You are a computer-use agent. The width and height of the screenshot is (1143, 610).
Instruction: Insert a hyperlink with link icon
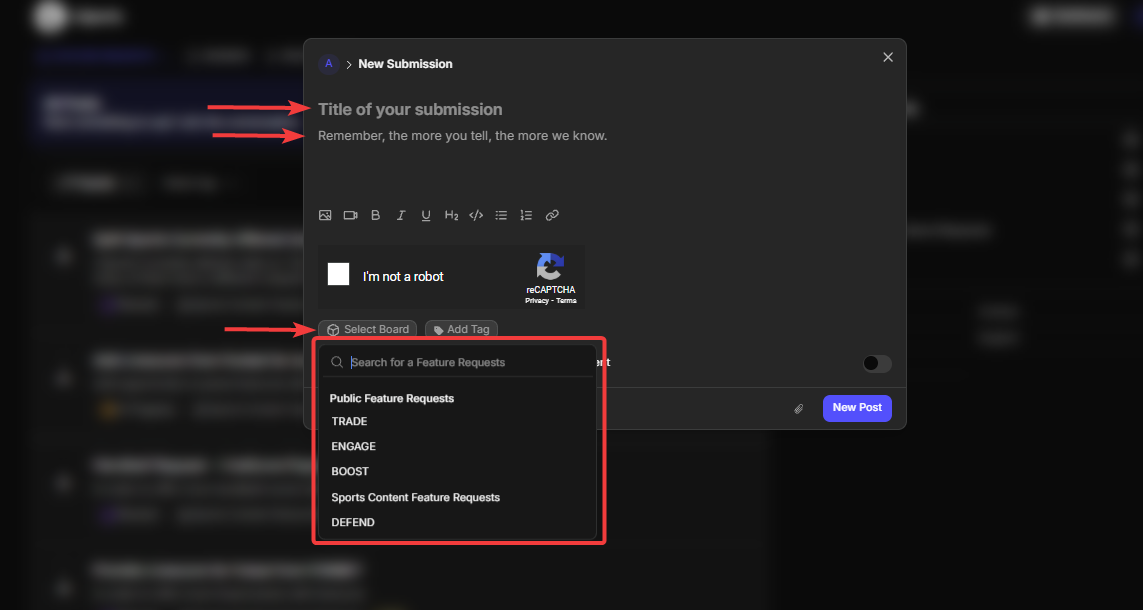[x=552, y=215]
